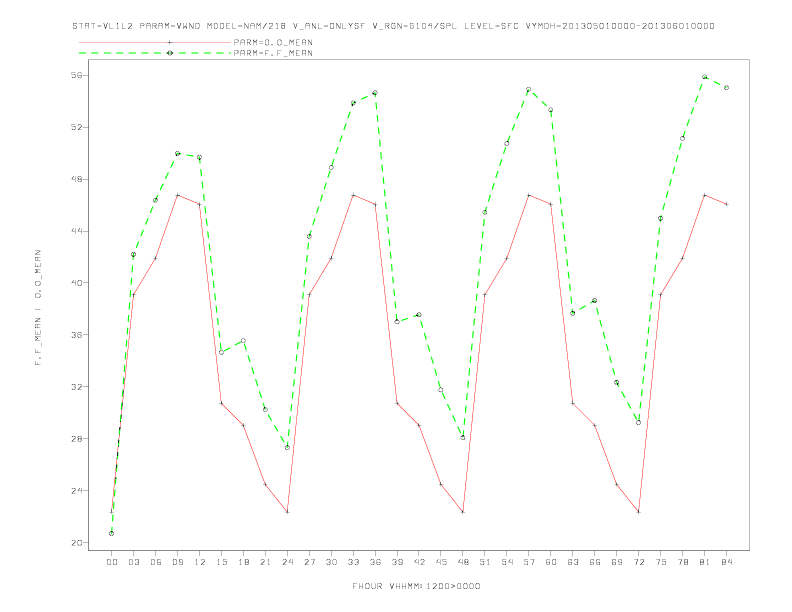The width and height of the screenshot is (792, 612).
Task: Click the y-axis tick label 56
Action: (79, 75)
